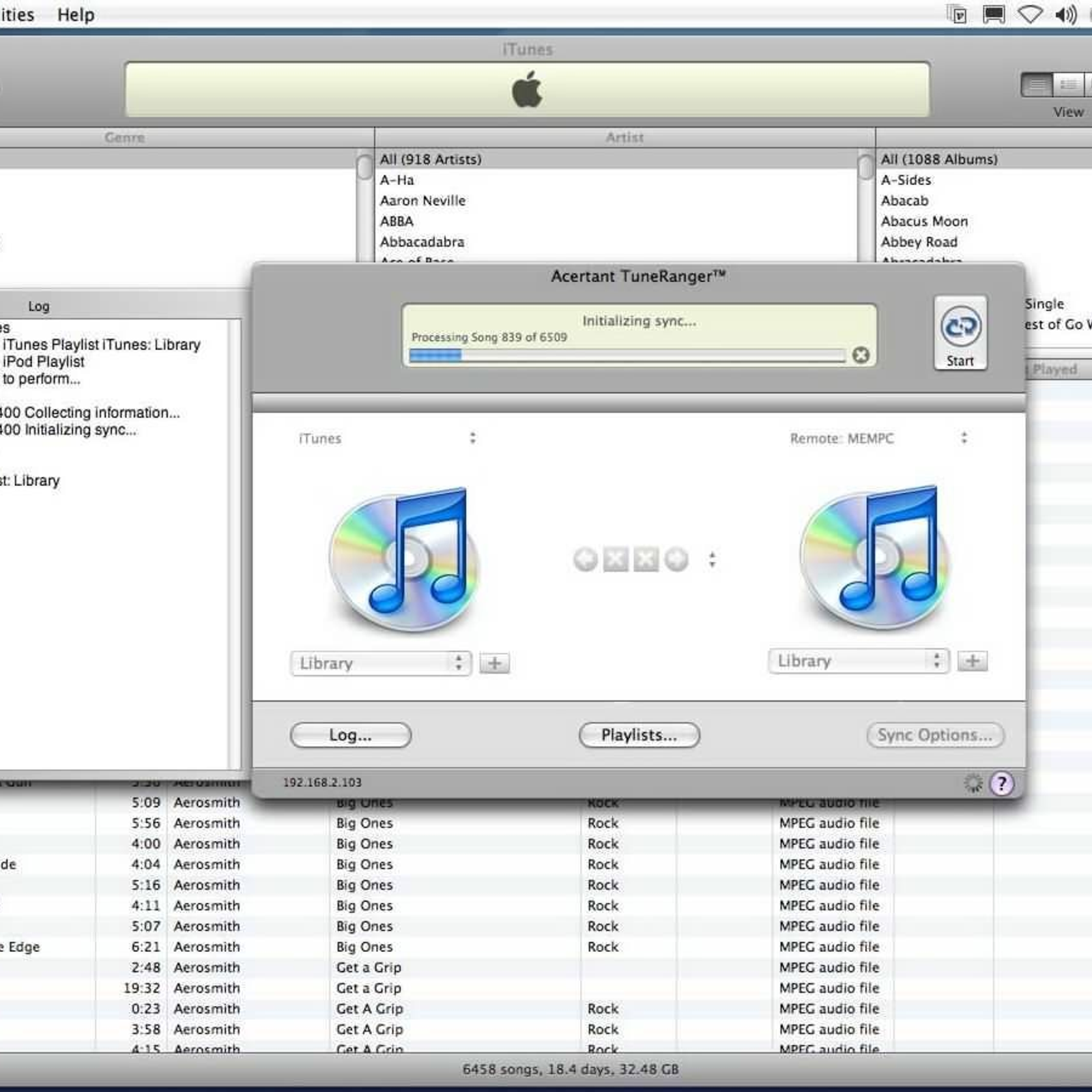Click the second X sync-mode square
Viewport: 1092px width, 1092px height.
(x=646, y=560)
